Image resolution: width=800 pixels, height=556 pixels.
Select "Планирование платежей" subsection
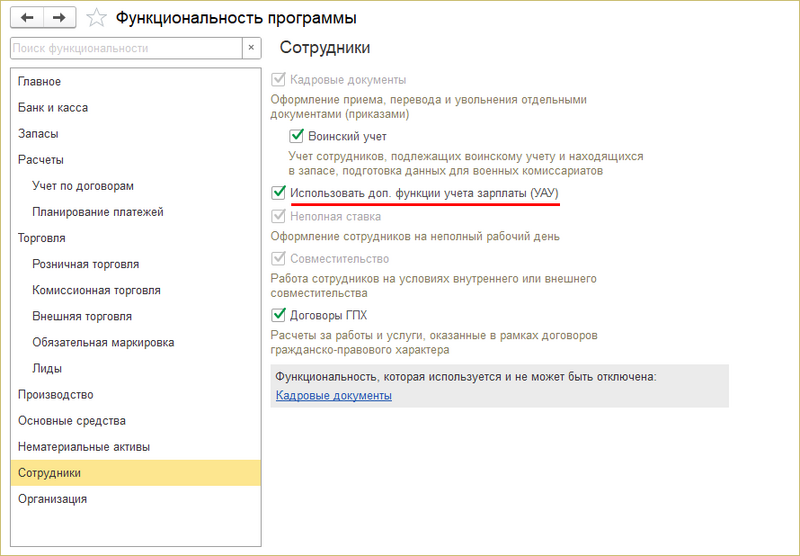136,212
